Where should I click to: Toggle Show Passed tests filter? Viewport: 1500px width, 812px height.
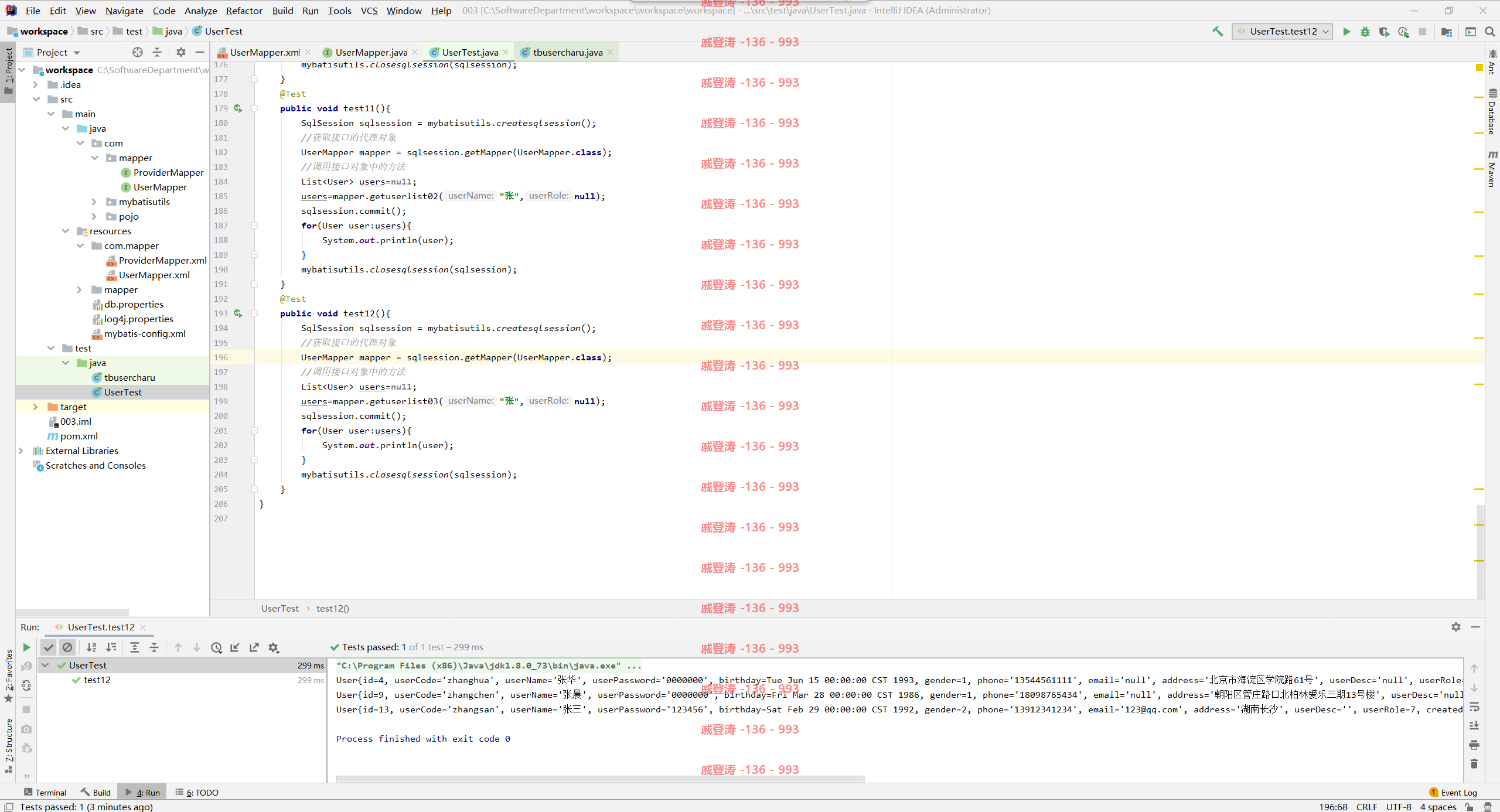click(49, 647)
